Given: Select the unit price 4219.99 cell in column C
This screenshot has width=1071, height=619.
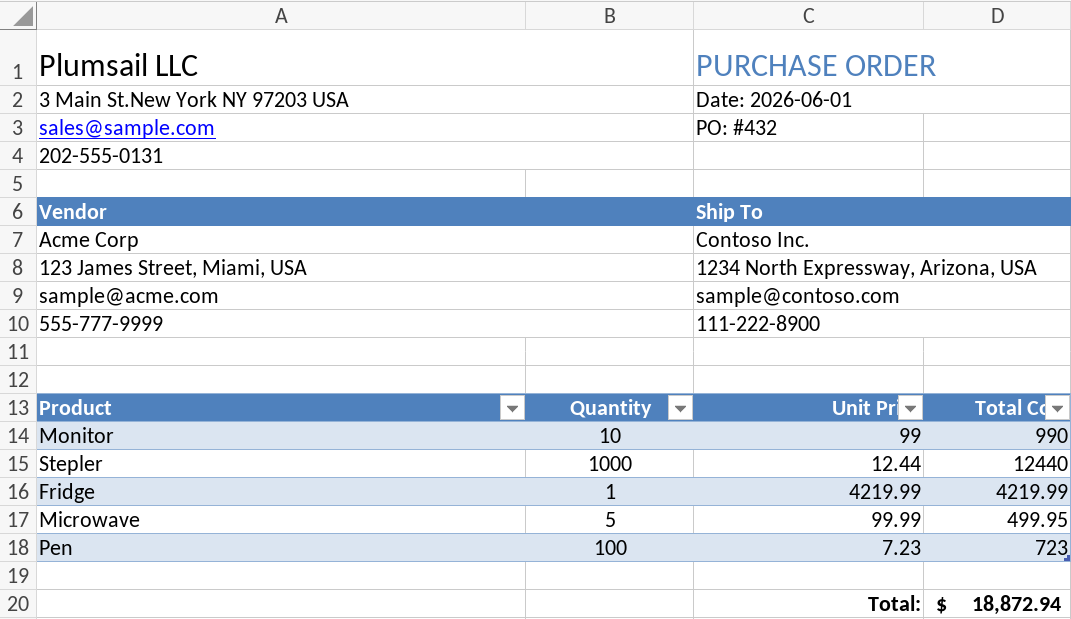Looking at the screenshot, I should (808, 492).
